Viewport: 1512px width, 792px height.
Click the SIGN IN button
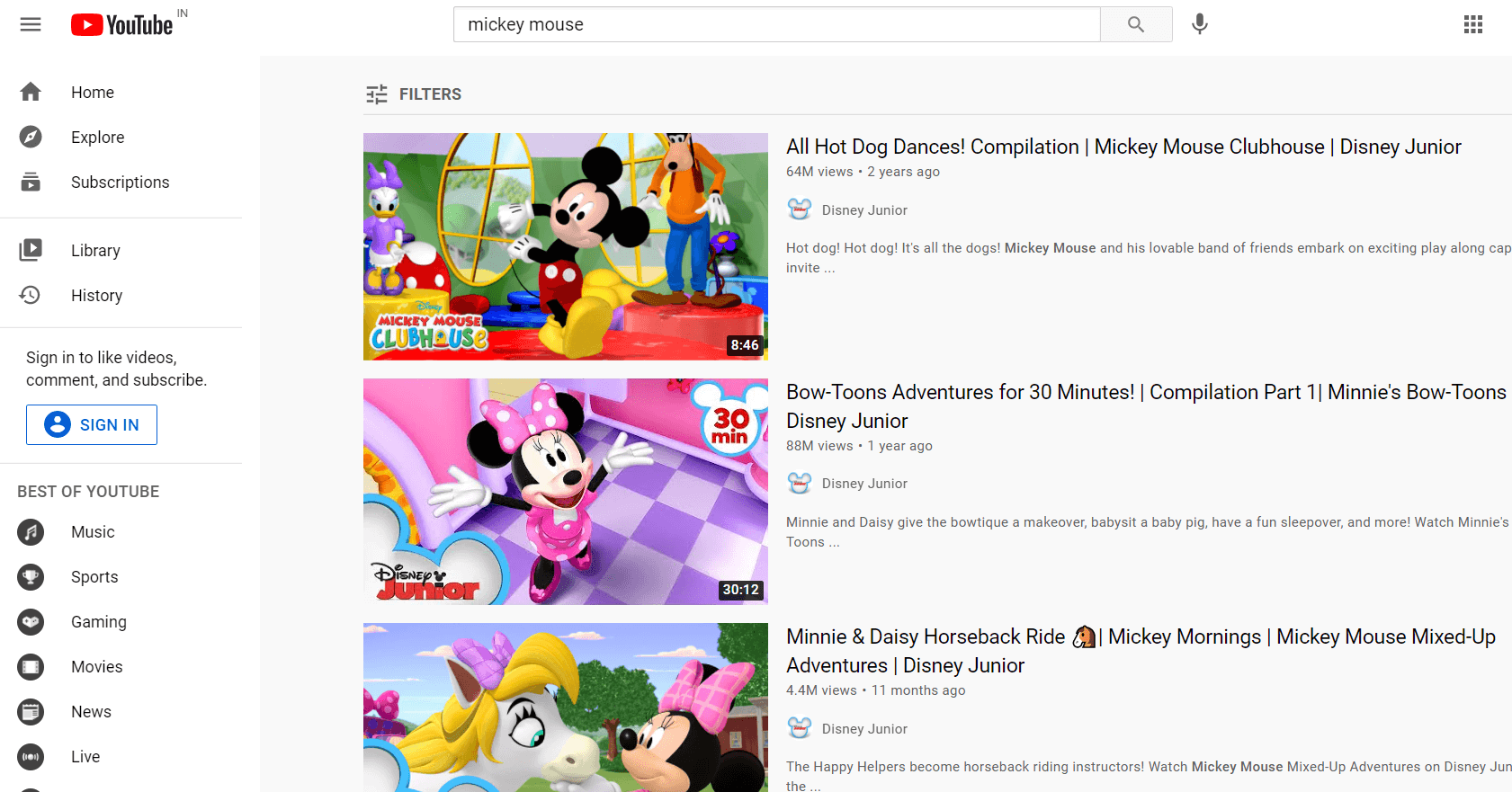tap(92, 424)
